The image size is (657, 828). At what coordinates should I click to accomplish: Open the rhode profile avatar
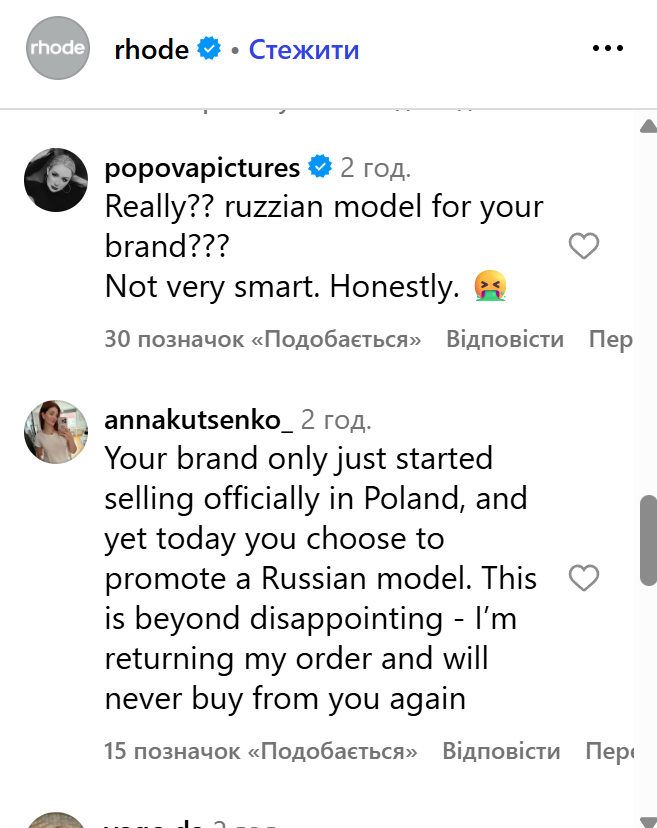[x=57, y=47]
